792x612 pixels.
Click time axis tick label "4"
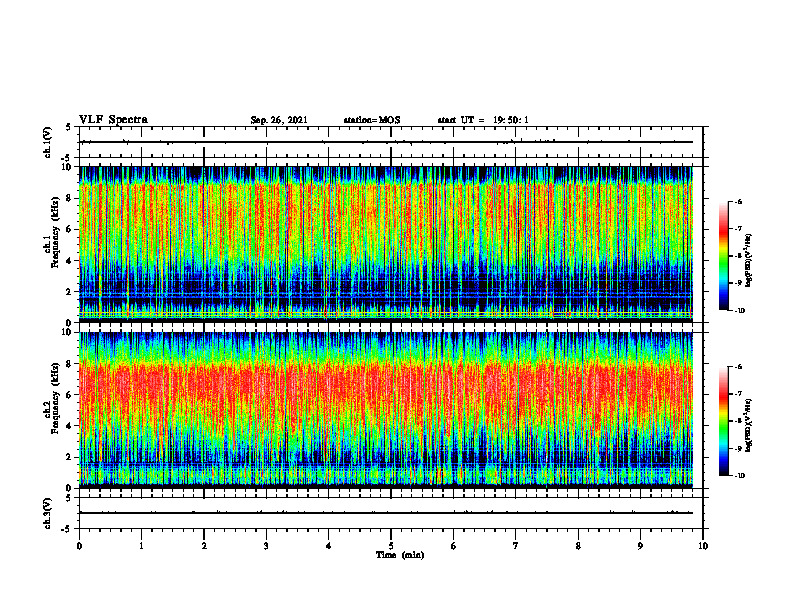328,546
